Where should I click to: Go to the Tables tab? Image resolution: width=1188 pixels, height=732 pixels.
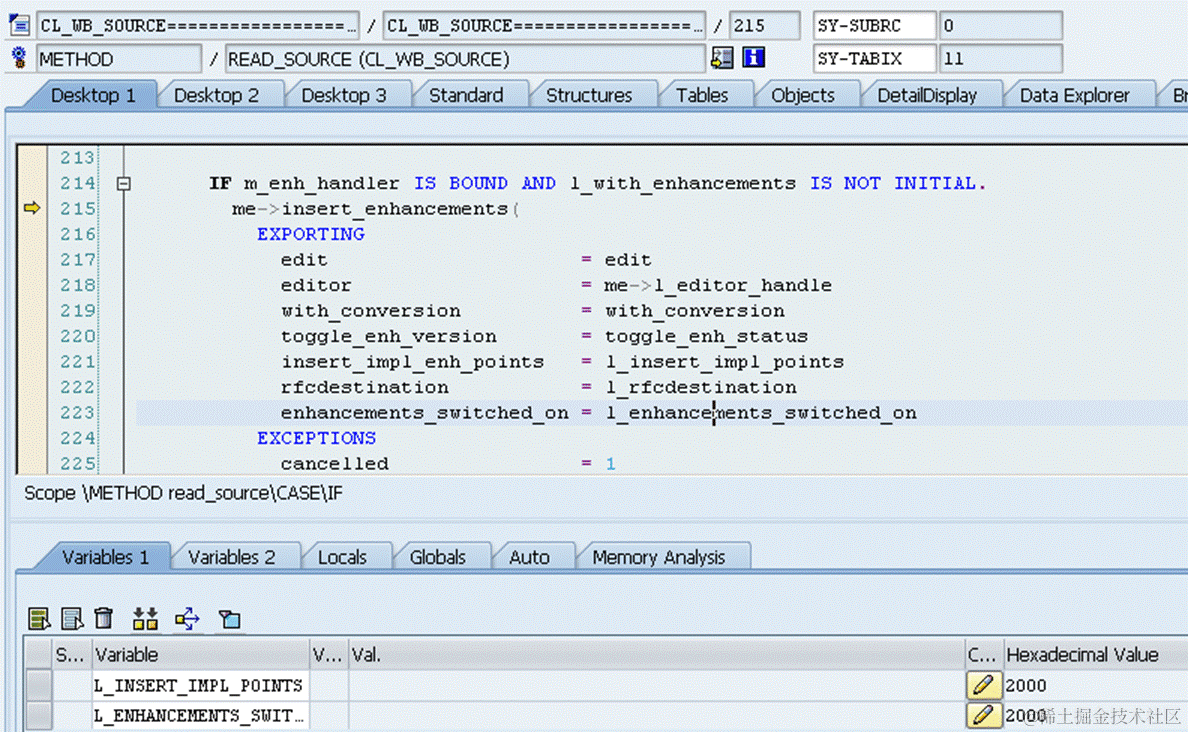pos(702,95)
